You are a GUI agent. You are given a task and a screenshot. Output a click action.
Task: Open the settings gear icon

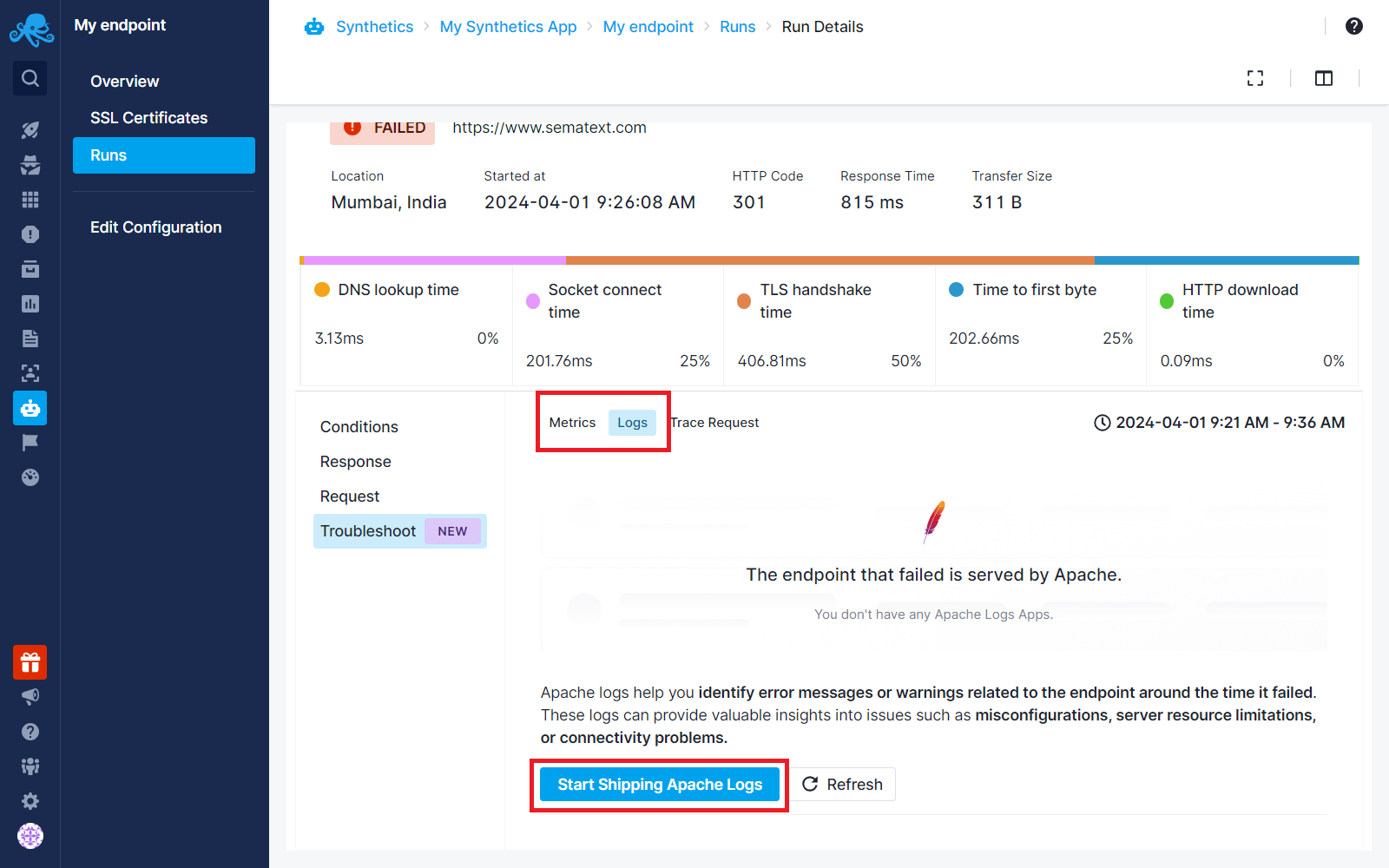pos(30,801)
